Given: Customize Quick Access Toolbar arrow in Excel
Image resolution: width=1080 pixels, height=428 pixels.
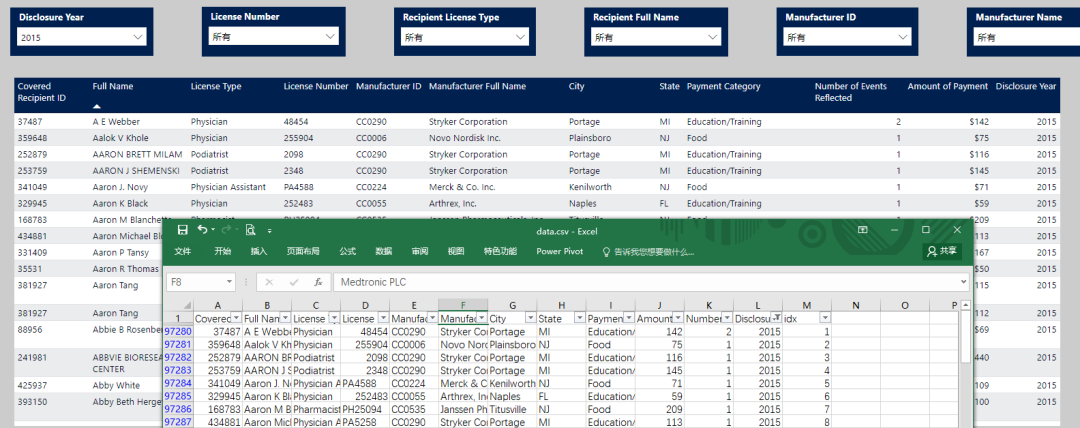Looking at the screenshot, I should click(x=269, y=231).
